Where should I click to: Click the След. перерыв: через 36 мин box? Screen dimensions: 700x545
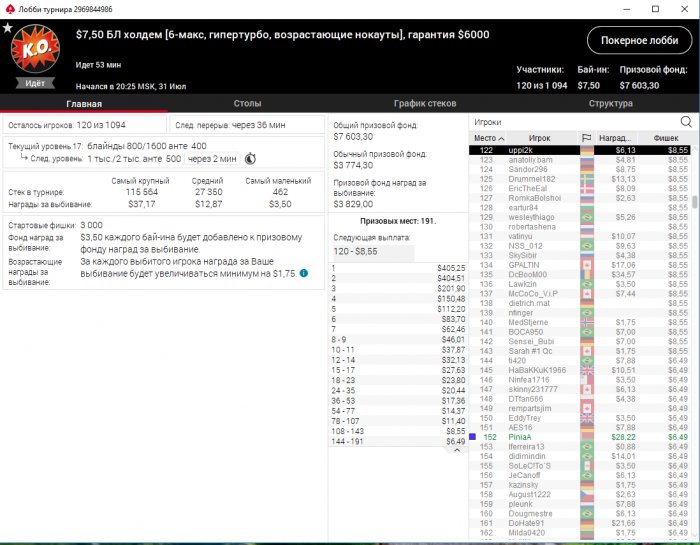247,125
